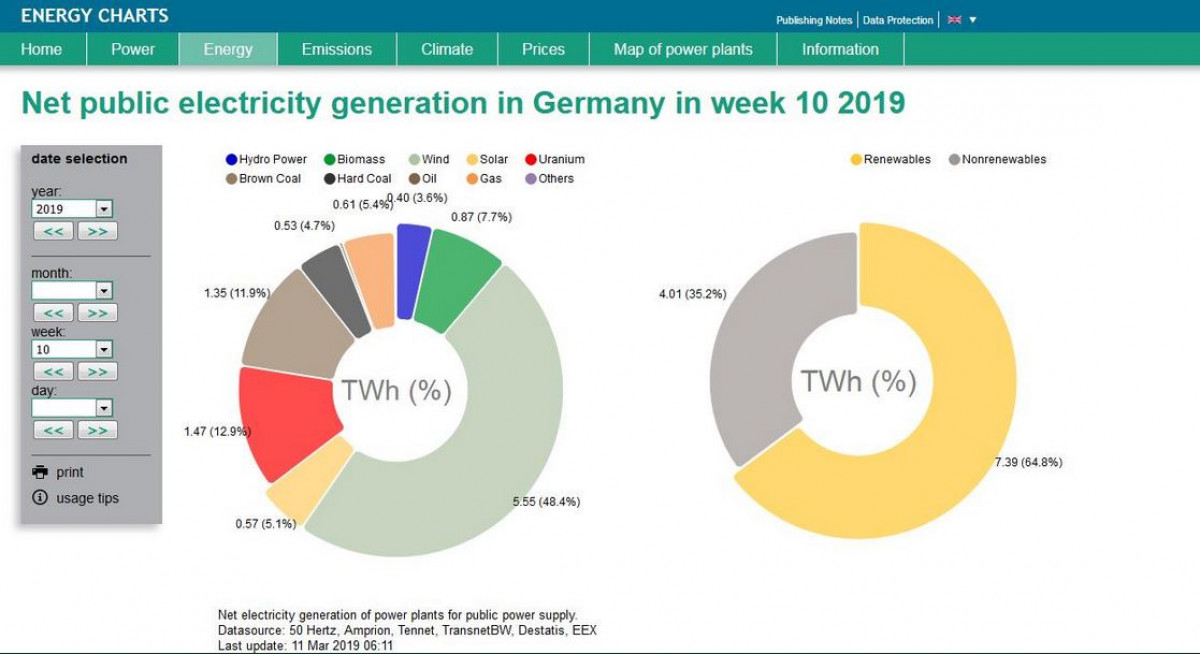Toggle Brown Coal legend entry

point(263,178)
